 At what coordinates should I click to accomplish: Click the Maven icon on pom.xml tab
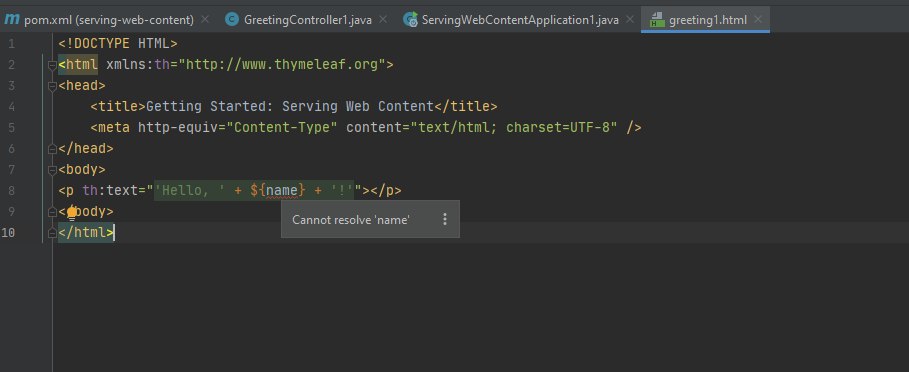pyautogui.click(x=12, y=19)
